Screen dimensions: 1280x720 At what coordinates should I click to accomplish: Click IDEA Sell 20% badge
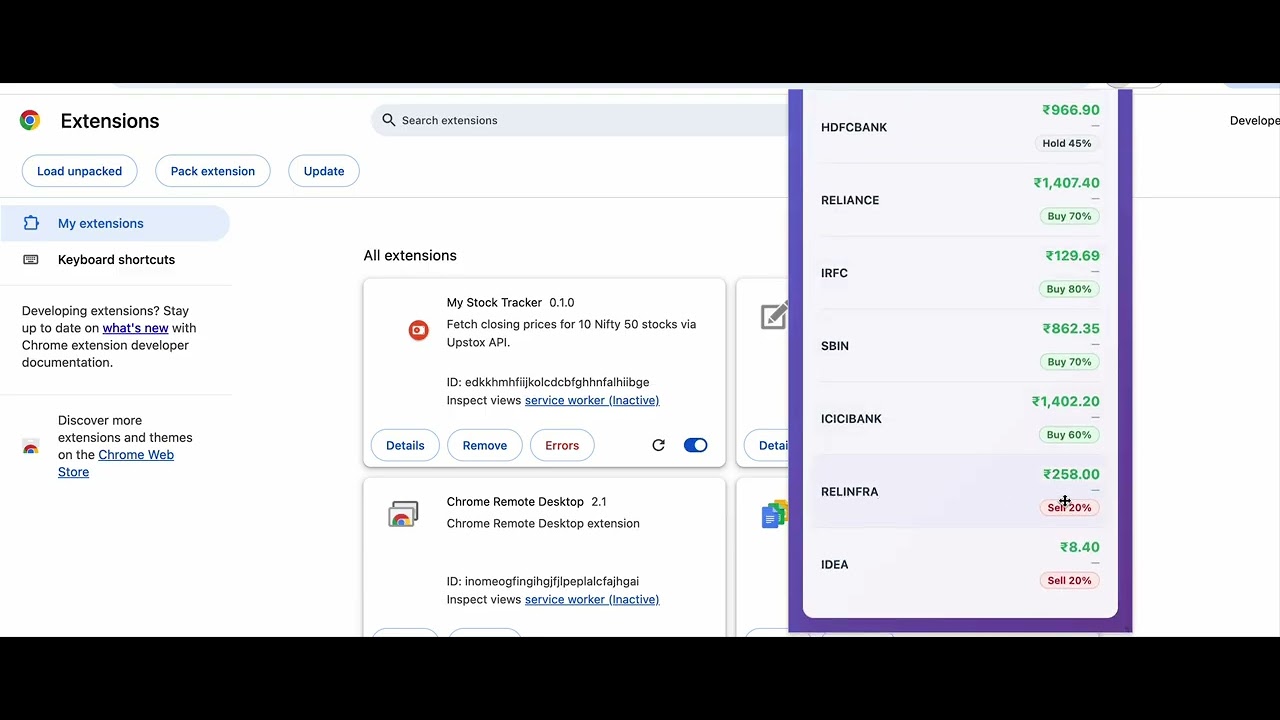point(1069,580)
